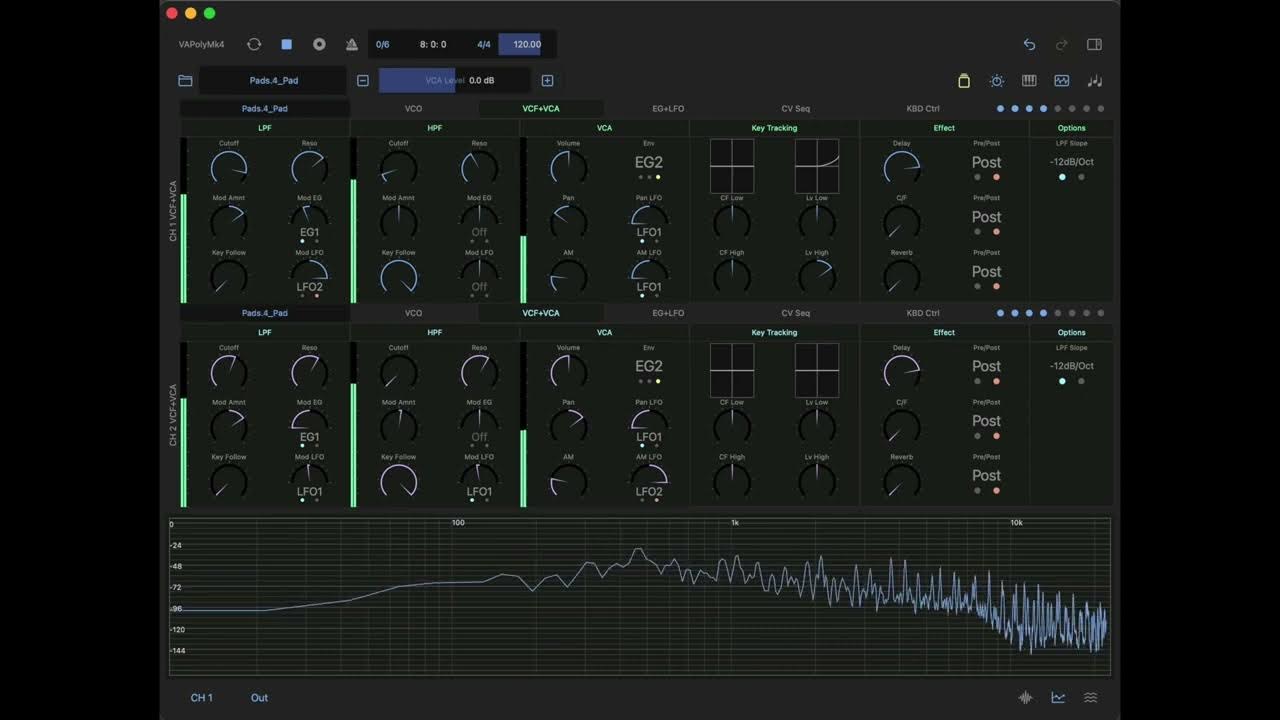Select the VCF+VCA tab in CH 1
This screenshot has height=720, width=1280.
541,108
